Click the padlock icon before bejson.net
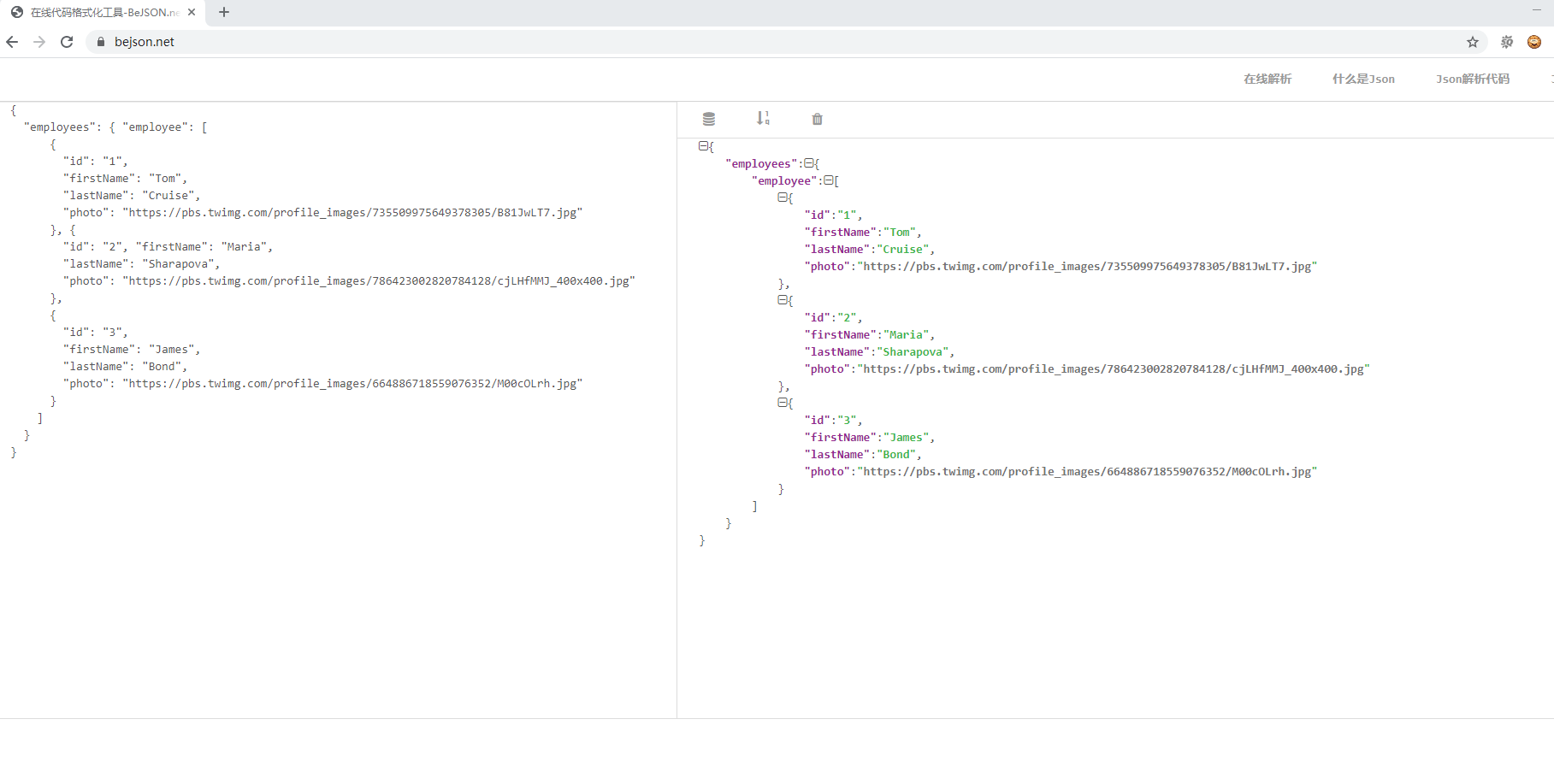Viewport: 1554px width, 784px height. coord(100,41)
